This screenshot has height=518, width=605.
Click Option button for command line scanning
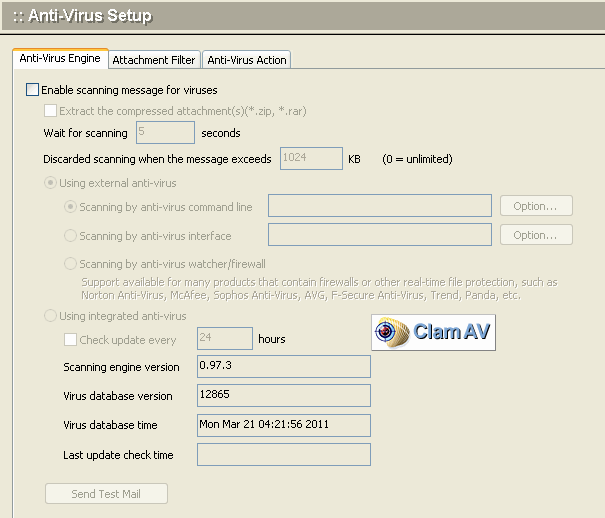tap(536, 206)
